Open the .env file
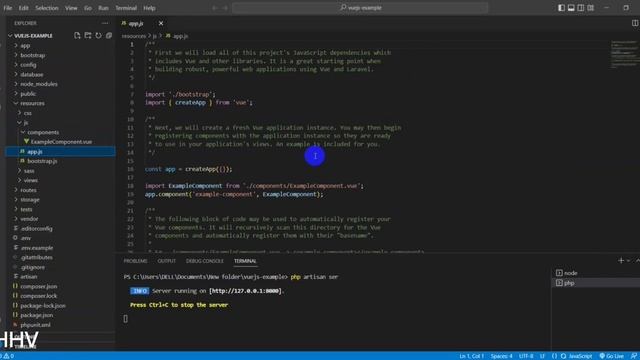Viewport: 640px width, 360px height. pyautogui.click(x=25, y=238)
